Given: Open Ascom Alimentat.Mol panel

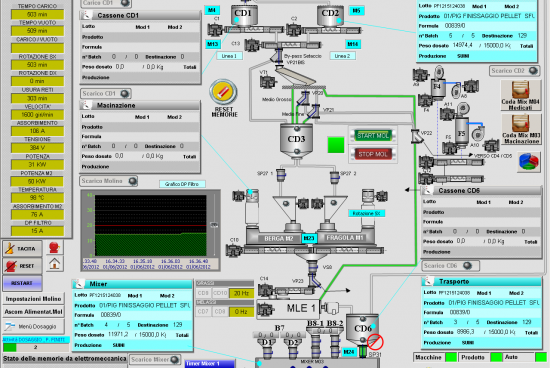Looking at the screenshot, I should (34, 312).
